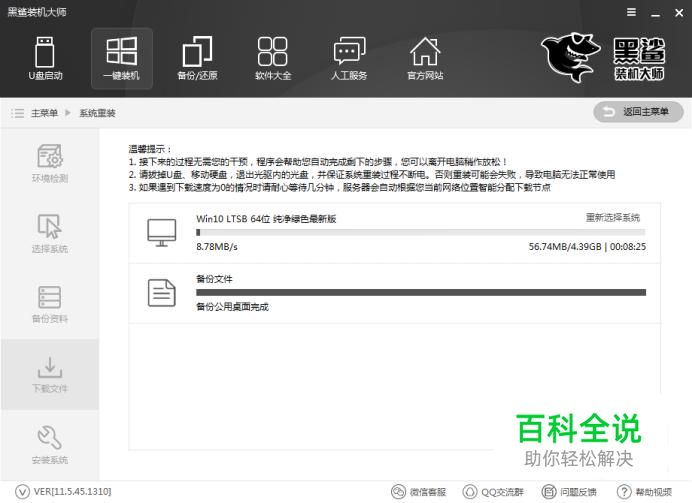Click 重新选择系统 link
The height and width of the screenshot is (503, 692).
[x=613, y=218]
